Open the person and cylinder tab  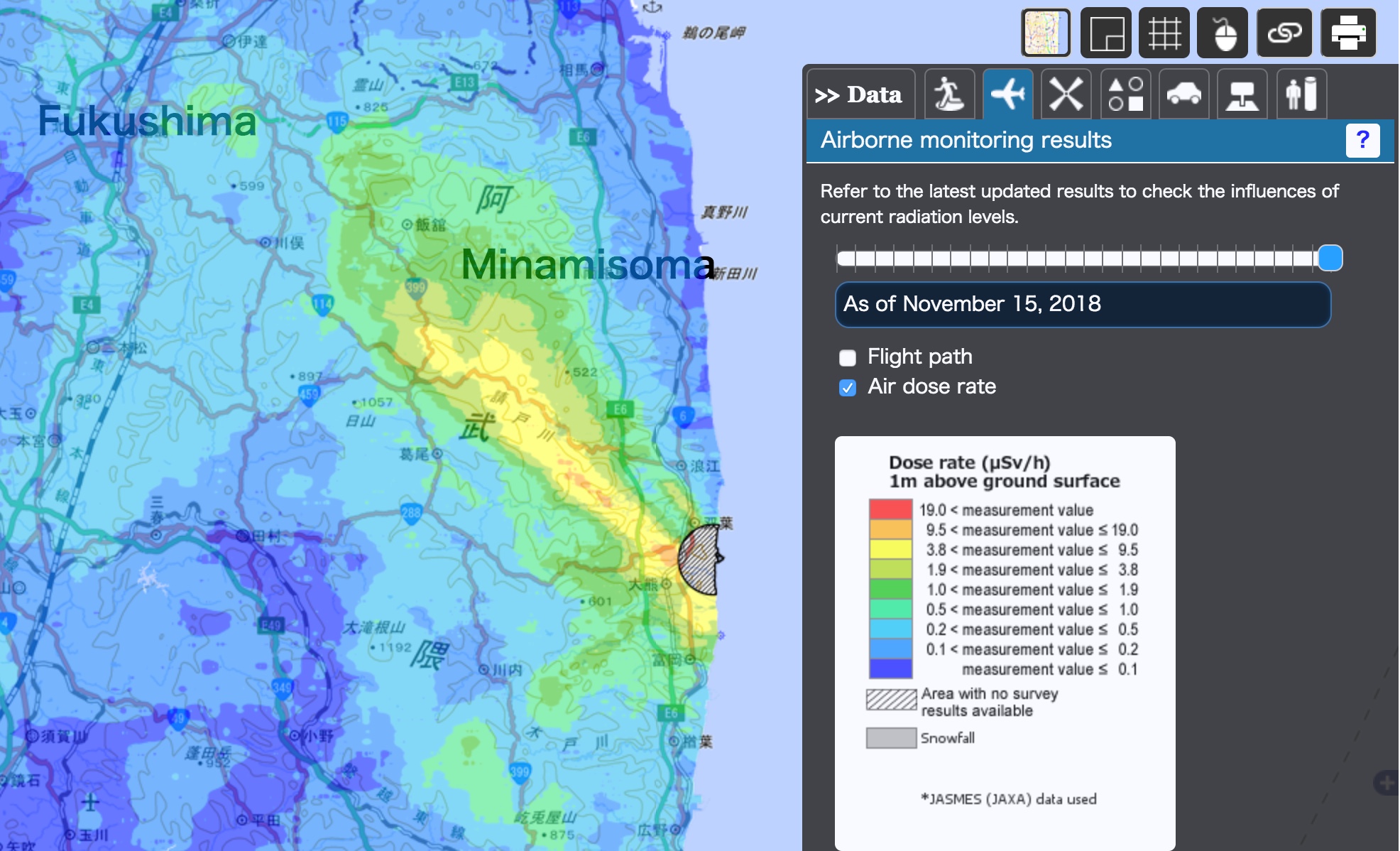[1301, 94]
